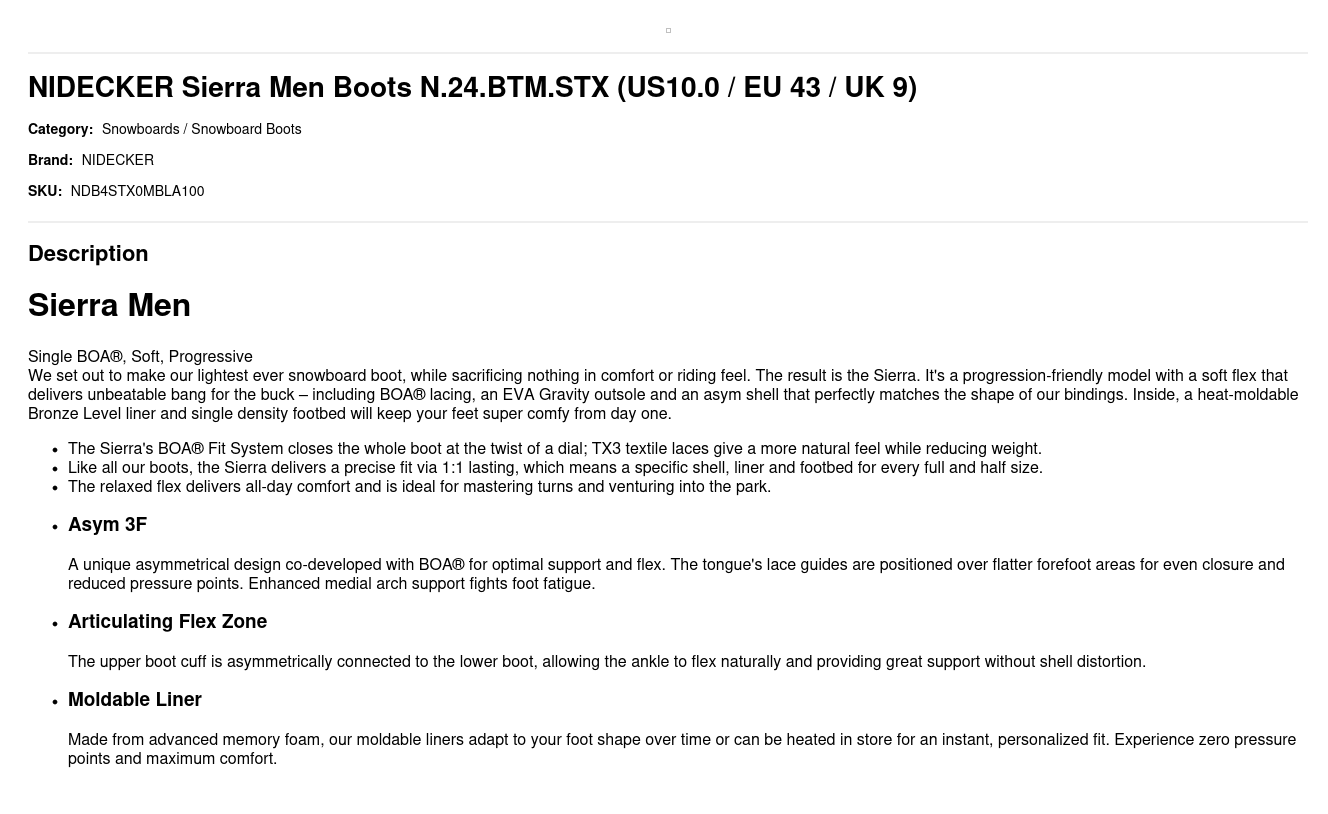Click the bullet about relaxed flex comfort
This screenshot has width=1328, height=814.
(419, 487)
